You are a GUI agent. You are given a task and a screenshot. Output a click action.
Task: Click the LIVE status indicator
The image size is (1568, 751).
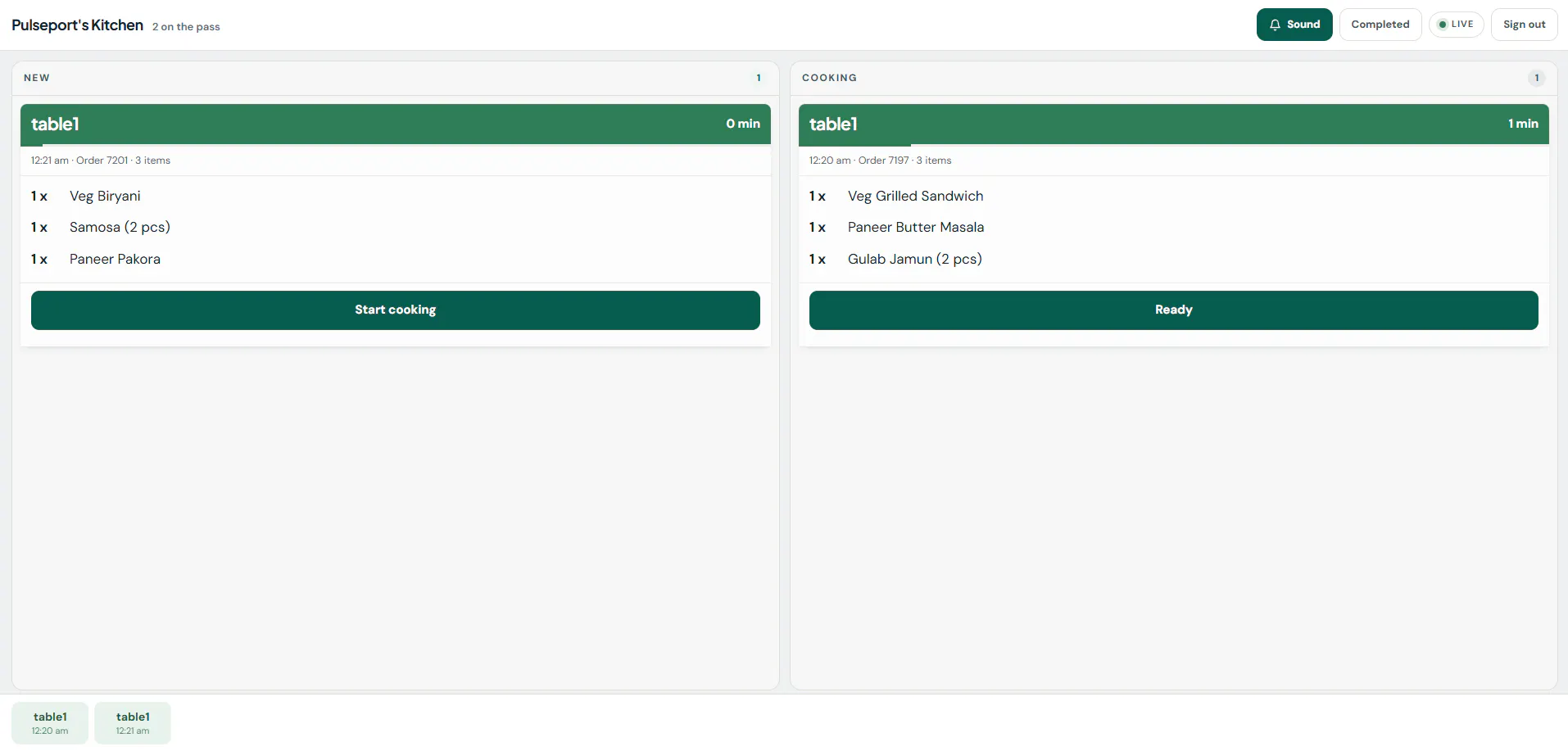tap(1456, 25)
